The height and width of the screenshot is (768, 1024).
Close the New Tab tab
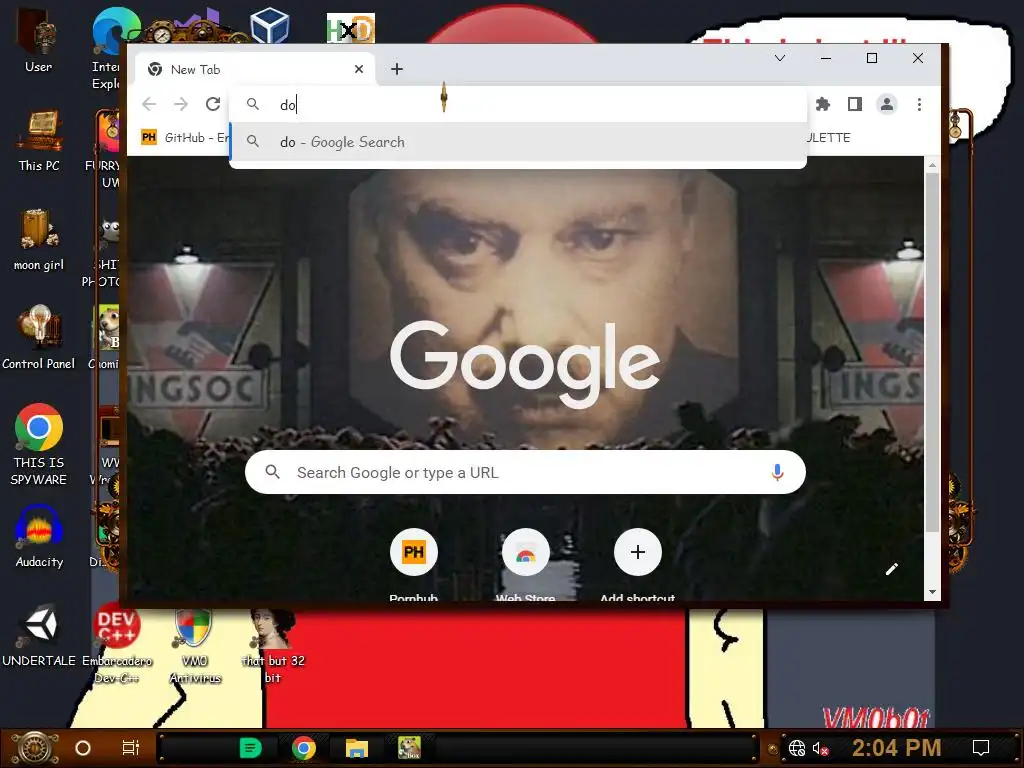(359, 69)
